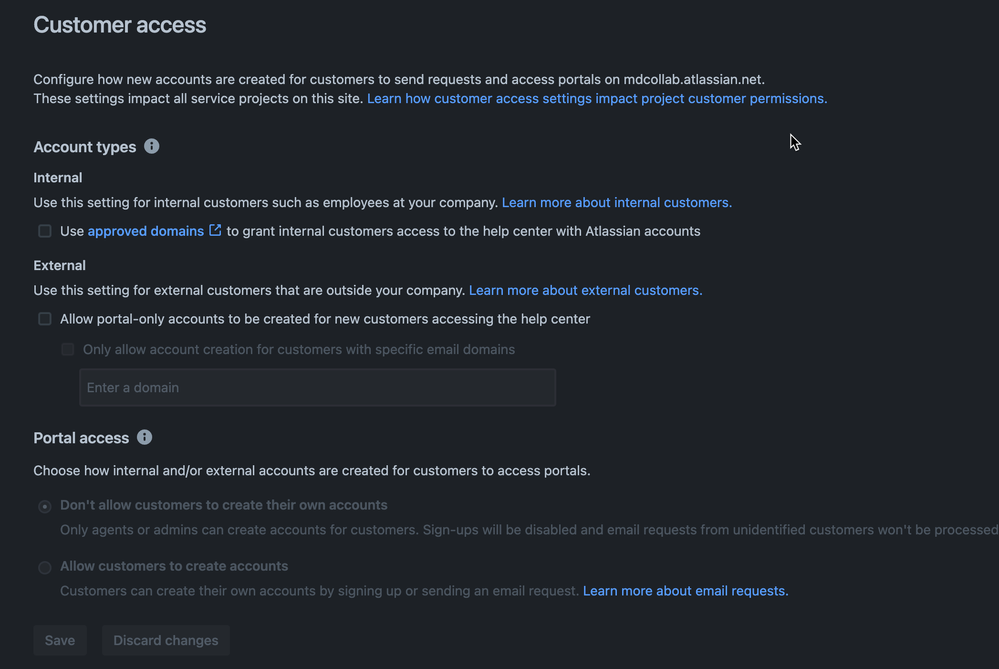Click the Discard changes button
This screenshot has width=999, height=669.
166,640
